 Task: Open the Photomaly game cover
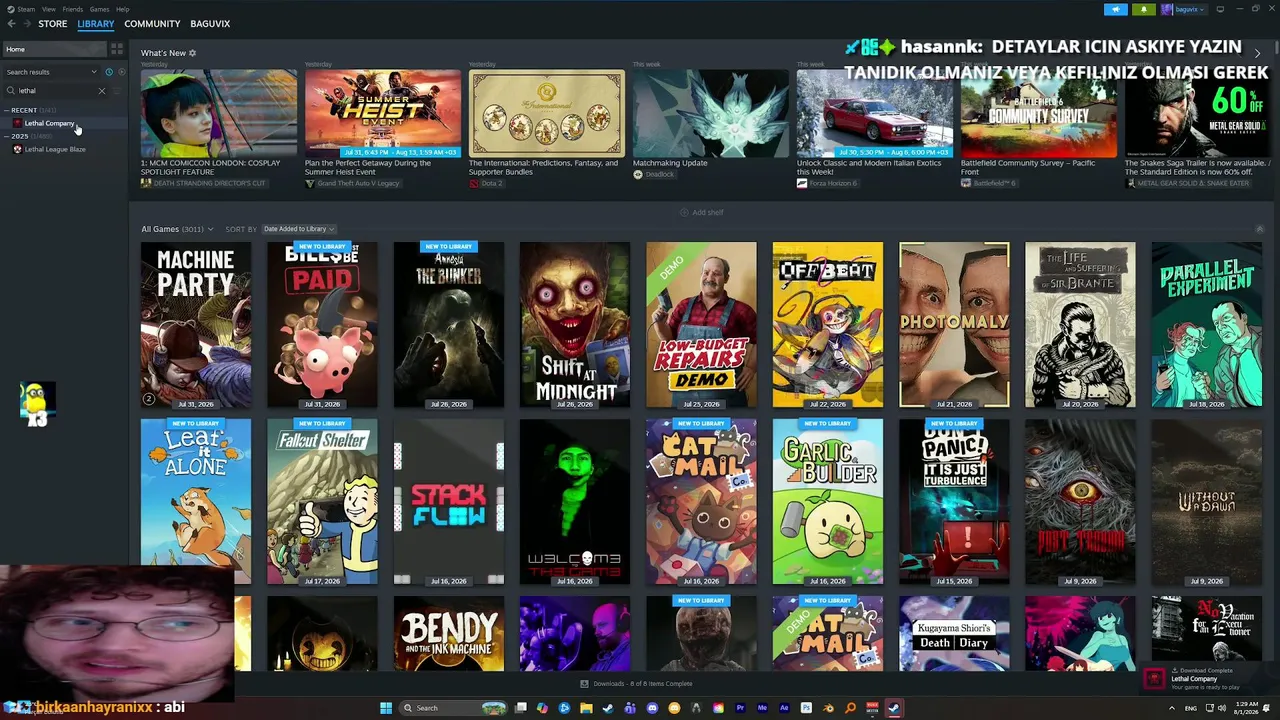pos(954,325)
